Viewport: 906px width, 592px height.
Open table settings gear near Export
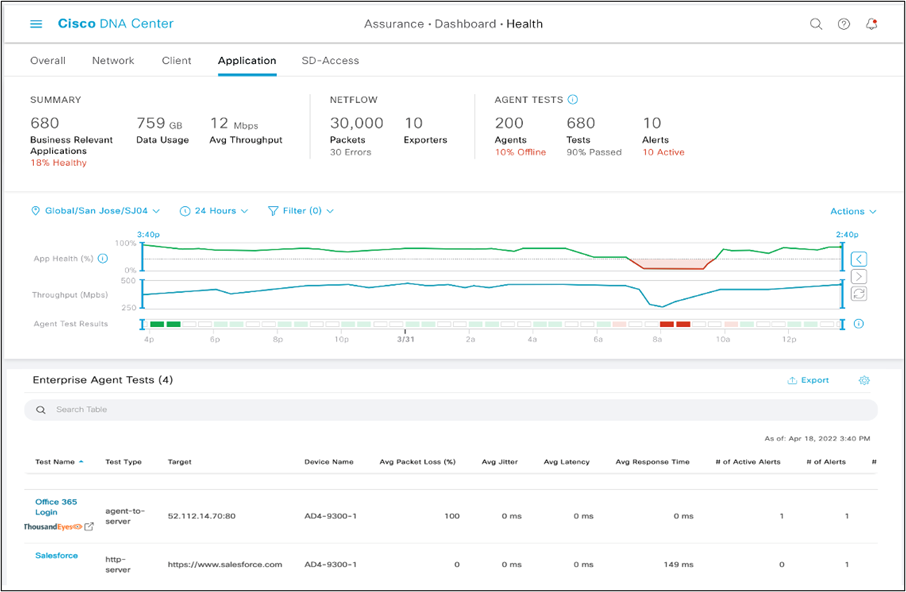coord(864,381)
